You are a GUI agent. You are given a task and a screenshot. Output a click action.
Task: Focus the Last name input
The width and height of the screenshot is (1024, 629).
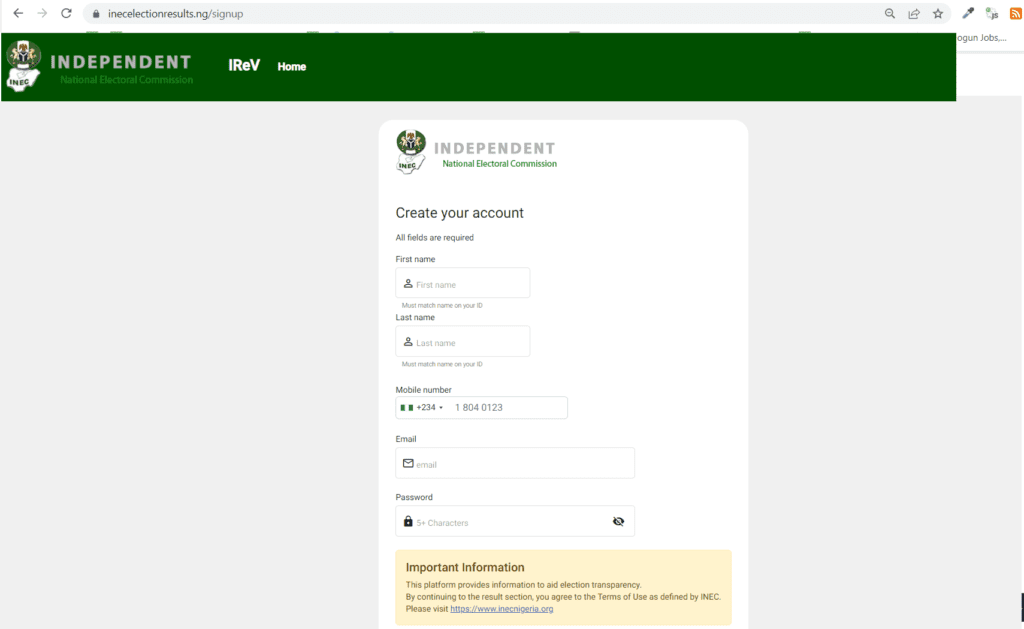462,341
